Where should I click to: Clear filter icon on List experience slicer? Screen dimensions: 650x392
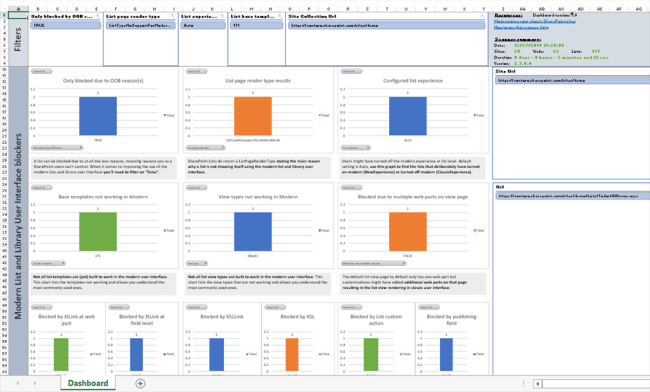[223, 16]
